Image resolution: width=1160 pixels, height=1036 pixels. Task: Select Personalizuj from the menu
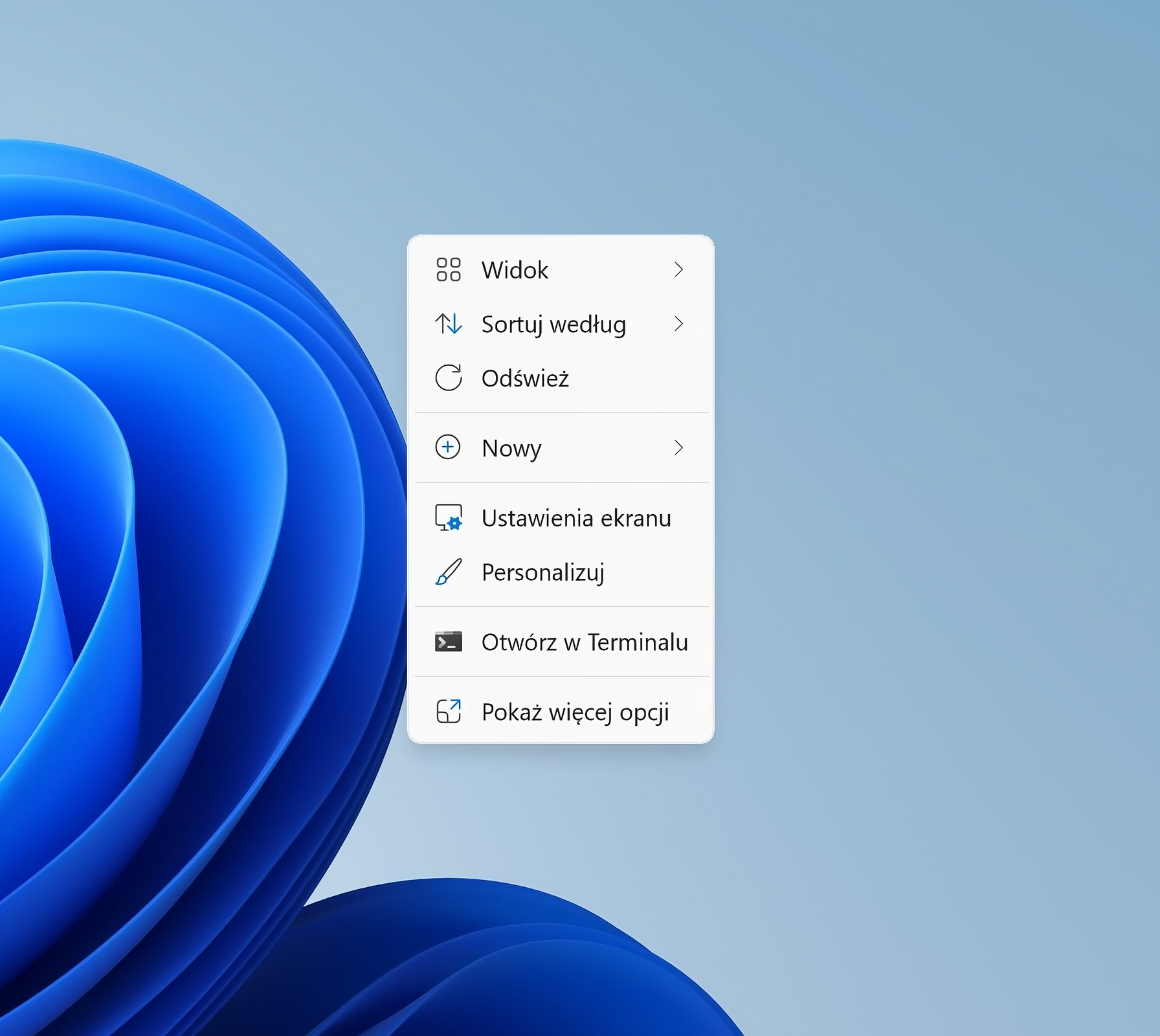click(x=543, y=572)
